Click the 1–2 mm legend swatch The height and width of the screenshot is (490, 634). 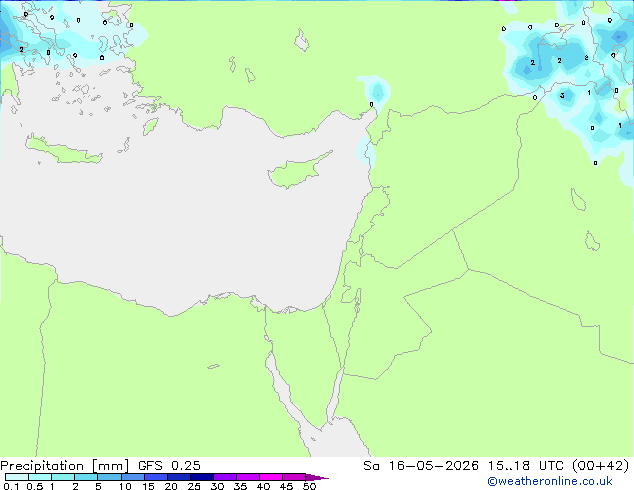coord(63,477)
